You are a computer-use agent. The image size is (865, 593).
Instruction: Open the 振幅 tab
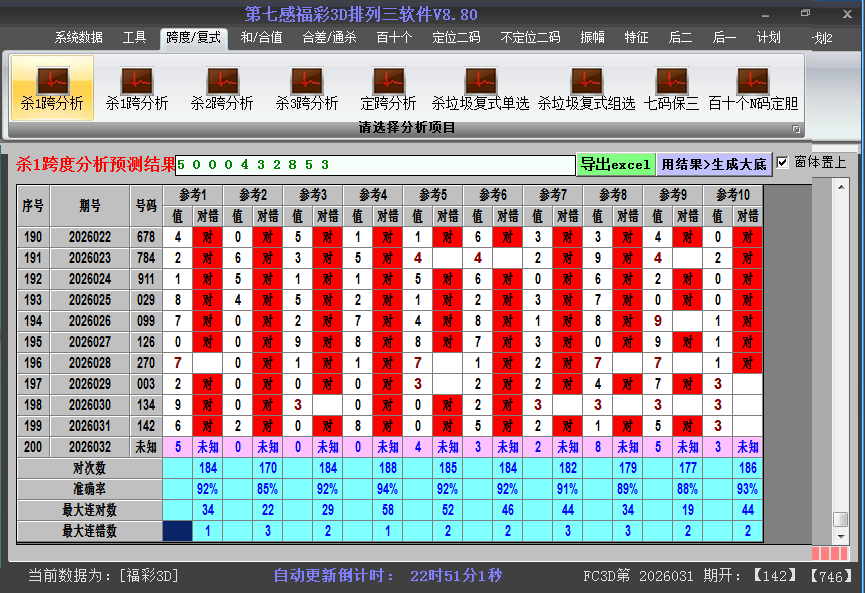tap(593, 38)
